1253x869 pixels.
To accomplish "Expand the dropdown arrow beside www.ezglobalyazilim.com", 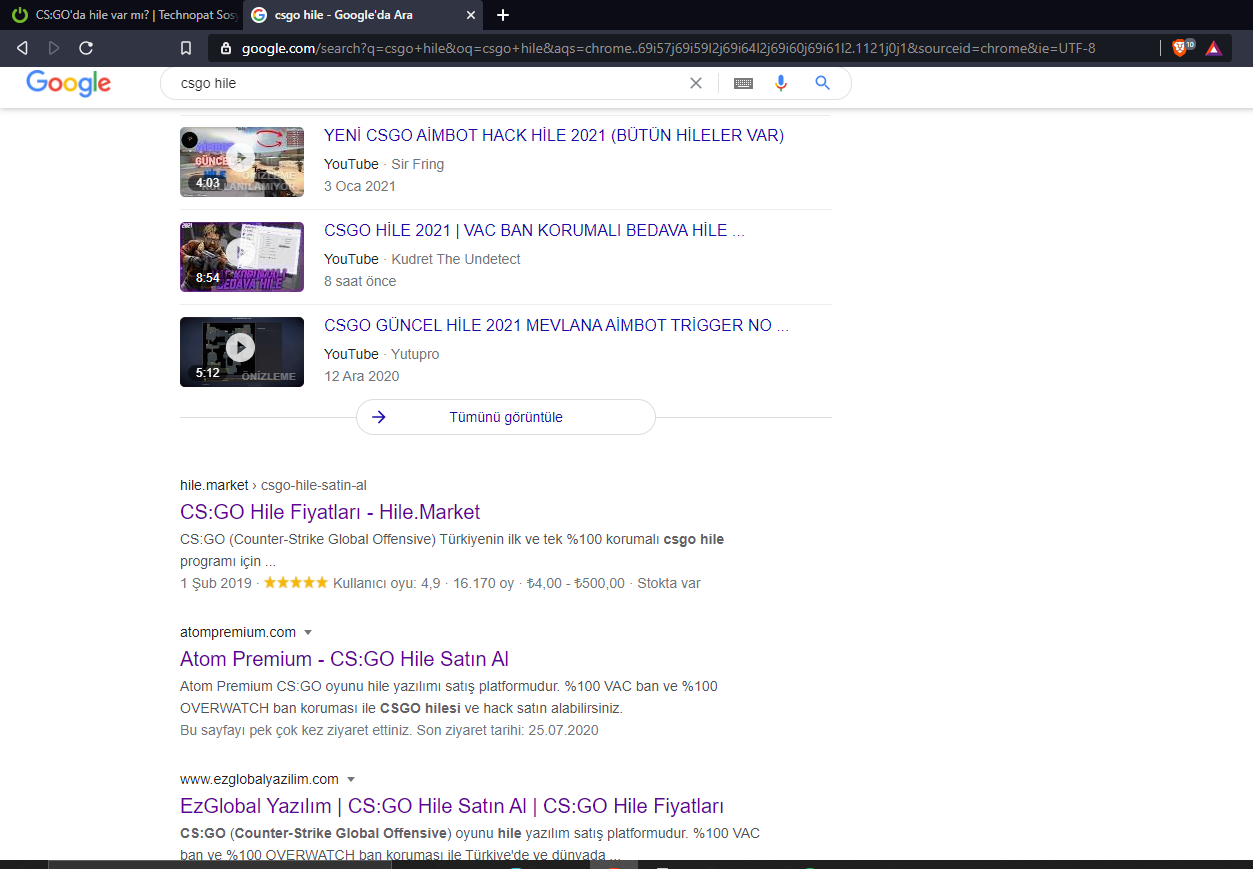I will [351, 779].
